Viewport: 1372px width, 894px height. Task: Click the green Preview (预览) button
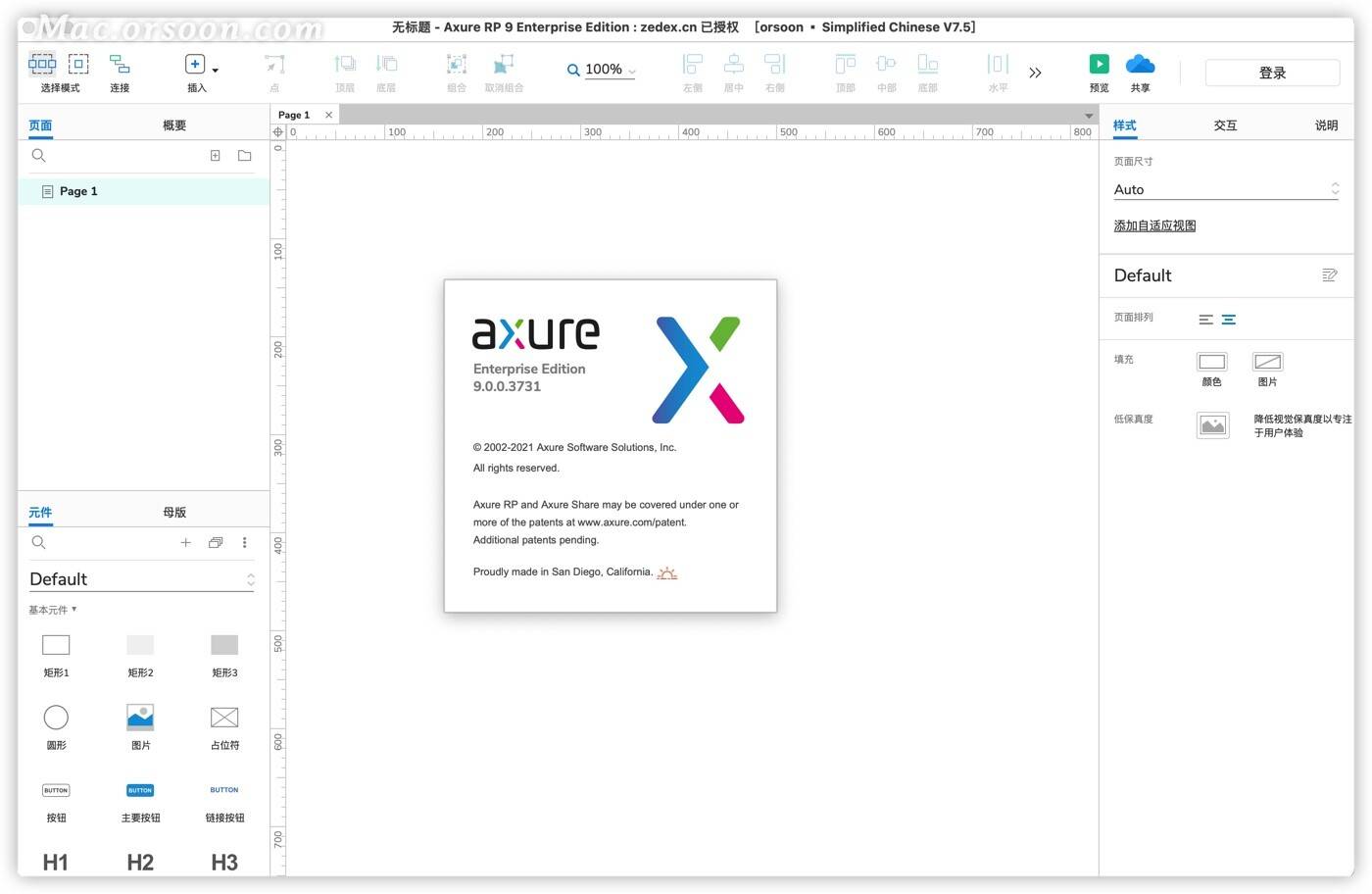pyautogui.click(x=1100, y=64)
